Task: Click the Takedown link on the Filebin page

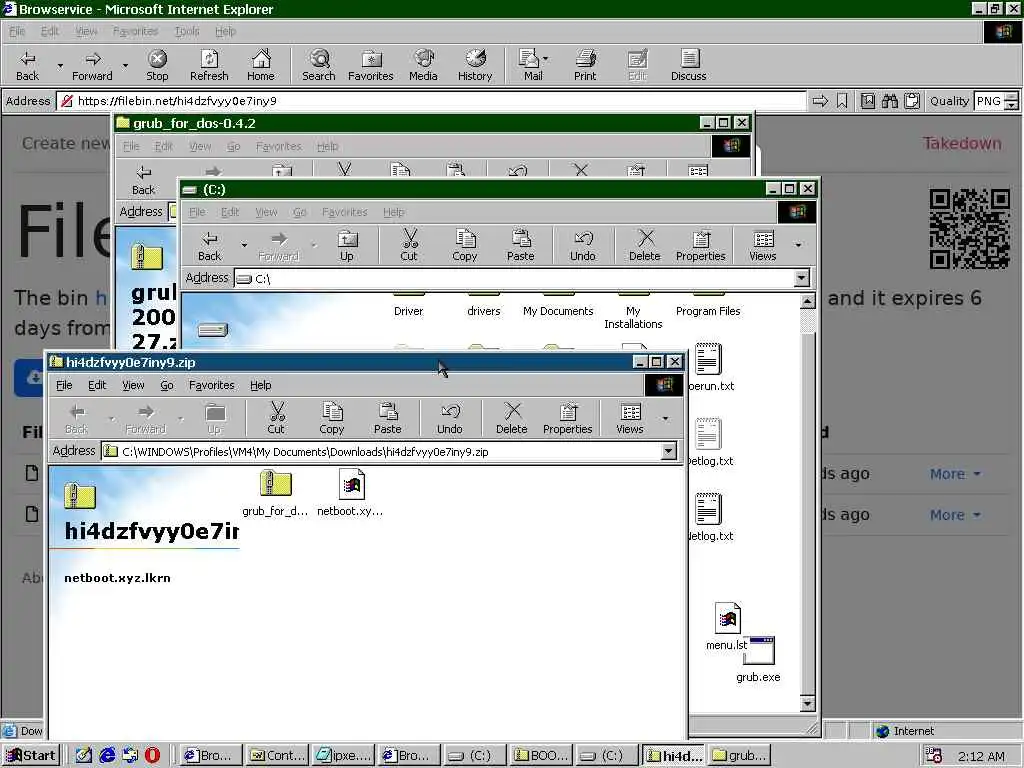Action: (962, 143)
